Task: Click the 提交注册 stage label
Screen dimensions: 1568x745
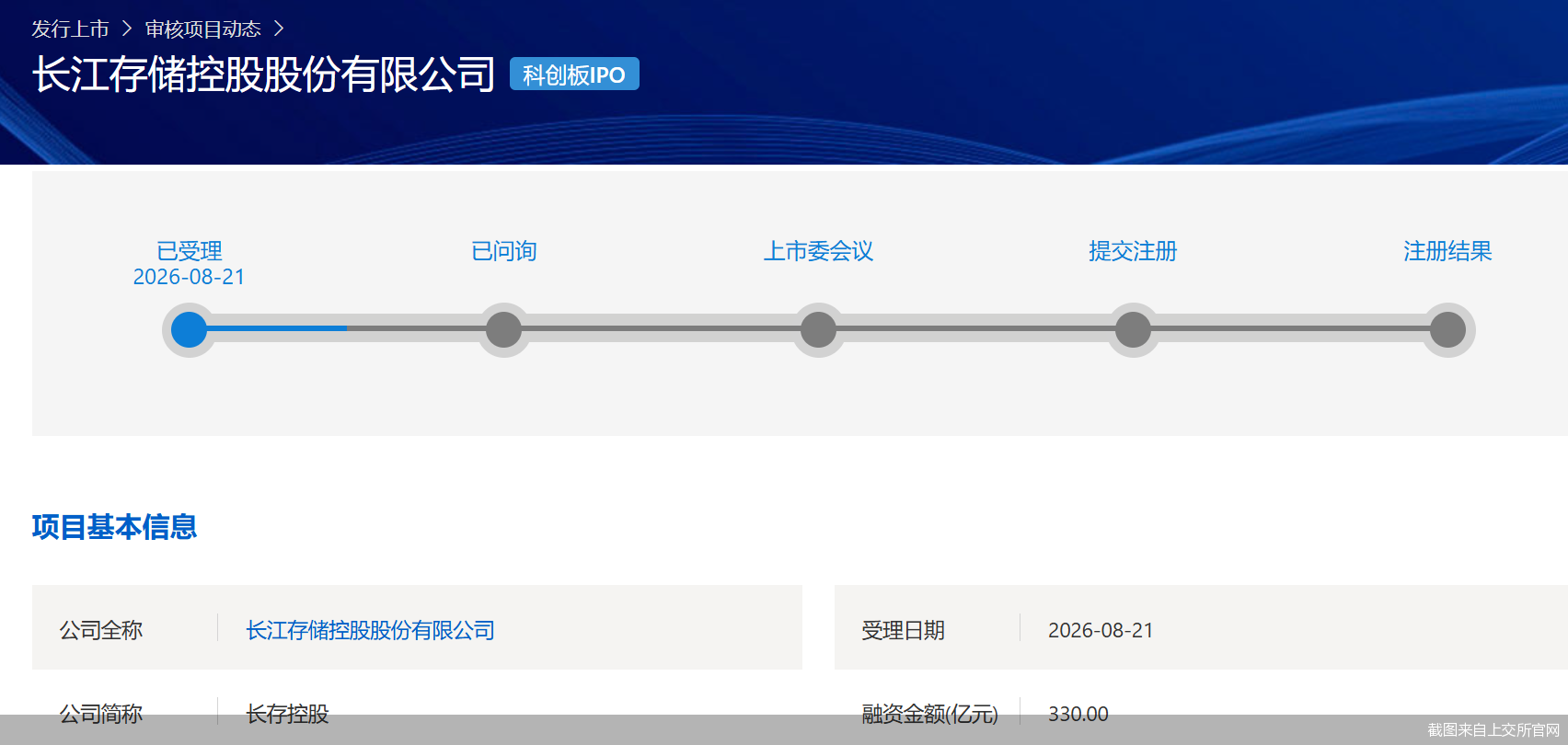Action: (1133, 251)
